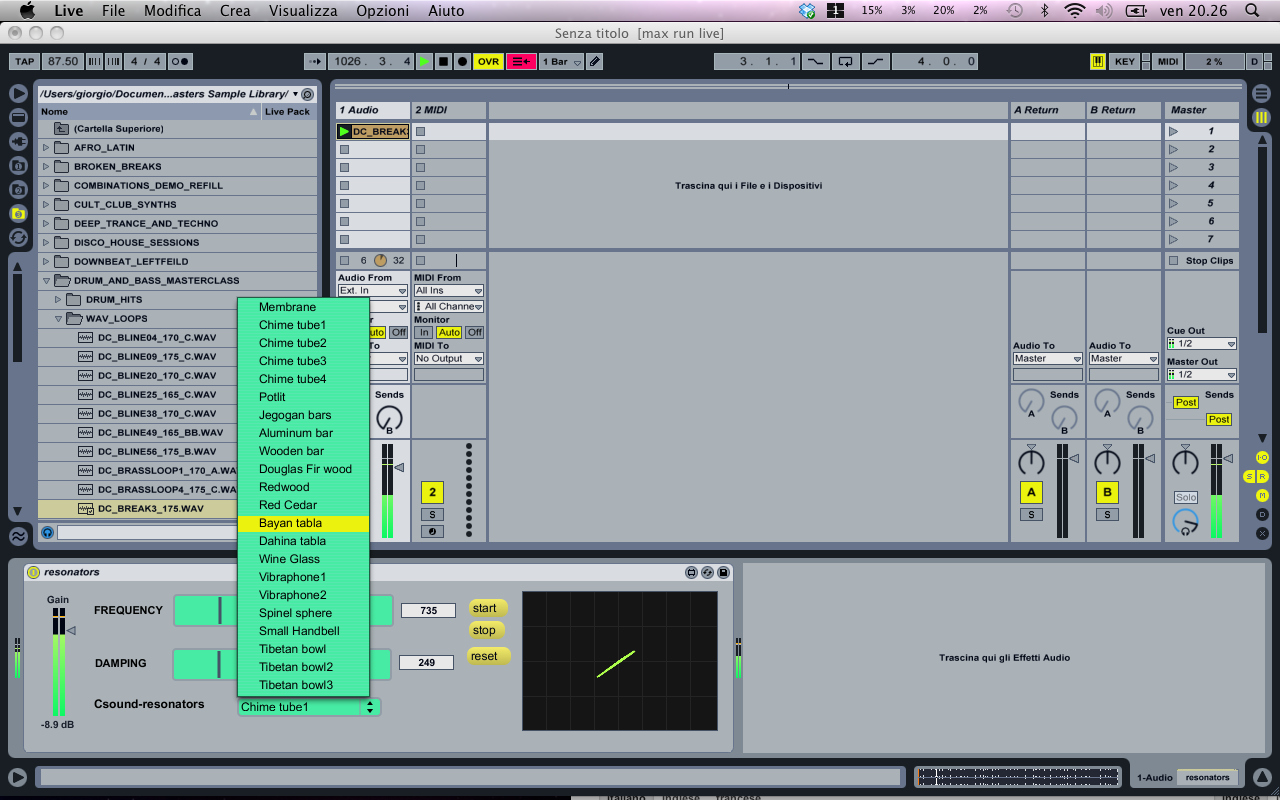The height and width of the screenshot is (800, 1280).
Task: Open the Wi-Fi status menu
Action: coord(1075,10)
